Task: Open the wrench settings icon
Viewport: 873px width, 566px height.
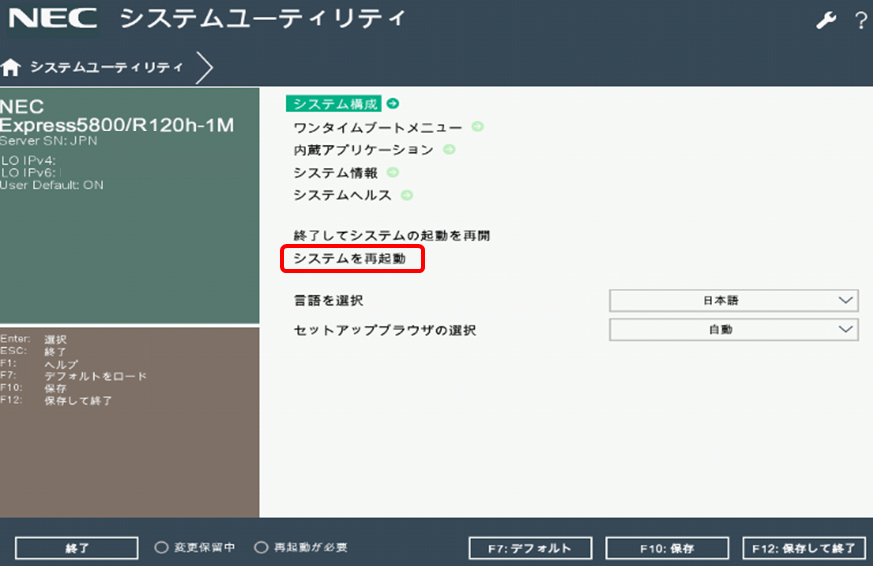Action: (x=826, y=21)
